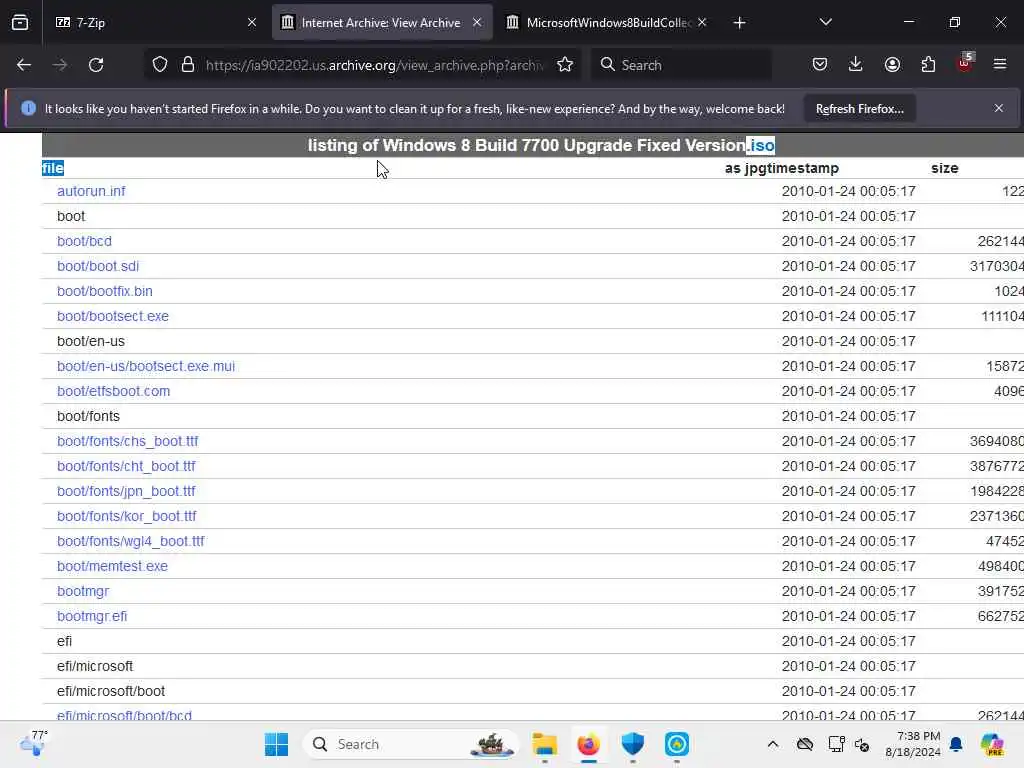Dismiss the refresh Firefox notification bar
This screenshot has height=768, width=1024.
[999, 108]
